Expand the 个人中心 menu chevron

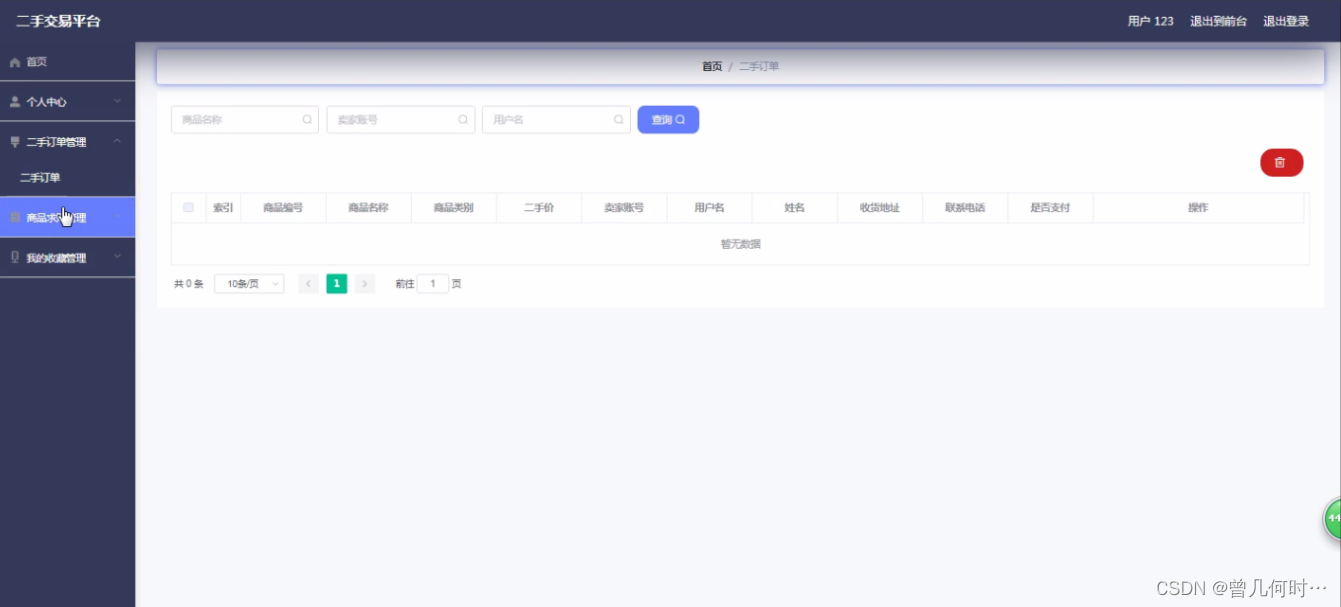(x=117, y=102)
